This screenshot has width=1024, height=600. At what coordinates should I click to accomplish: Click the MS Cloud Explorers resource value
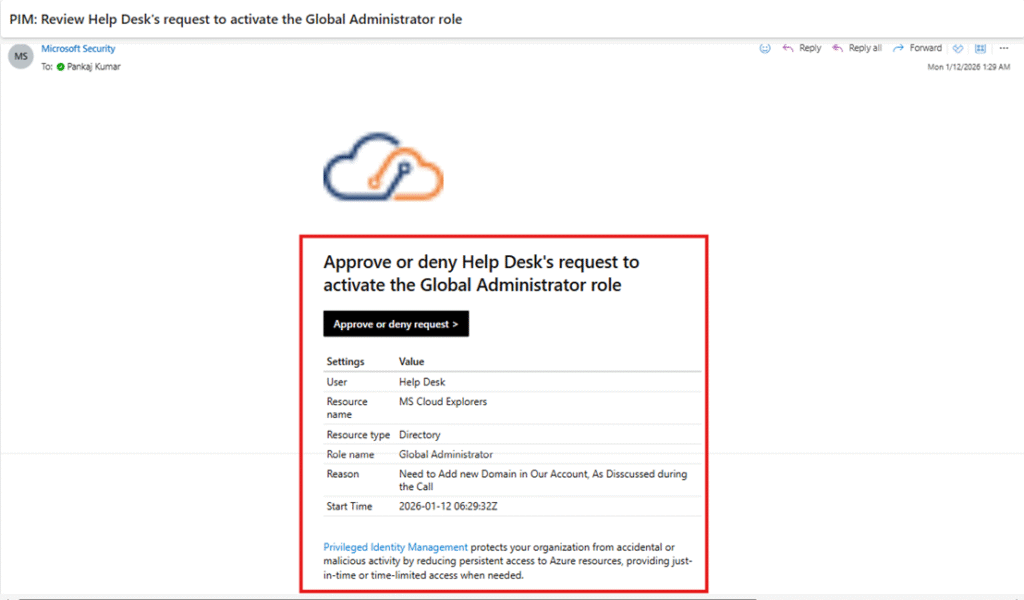pos(443,402)
